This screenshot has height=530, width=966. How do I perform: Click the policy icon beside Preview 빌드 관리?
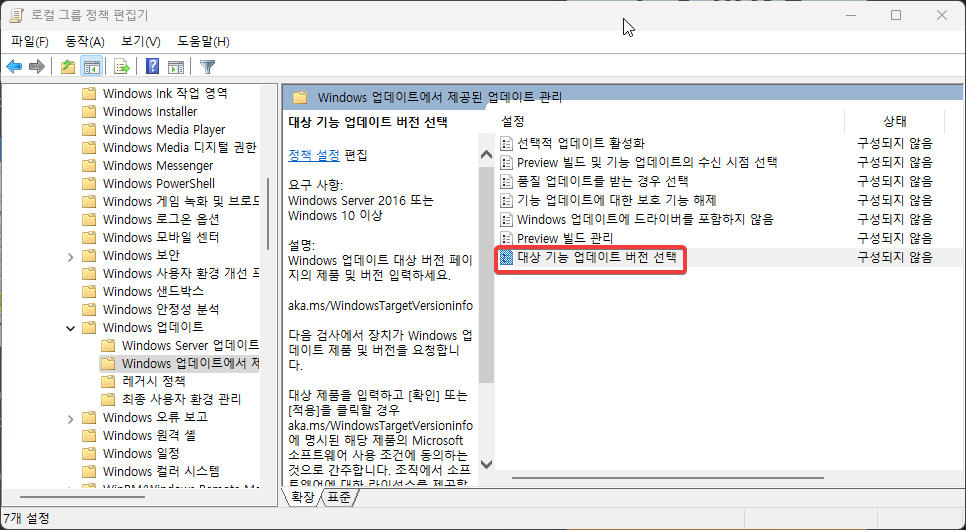tap(506, 238)
